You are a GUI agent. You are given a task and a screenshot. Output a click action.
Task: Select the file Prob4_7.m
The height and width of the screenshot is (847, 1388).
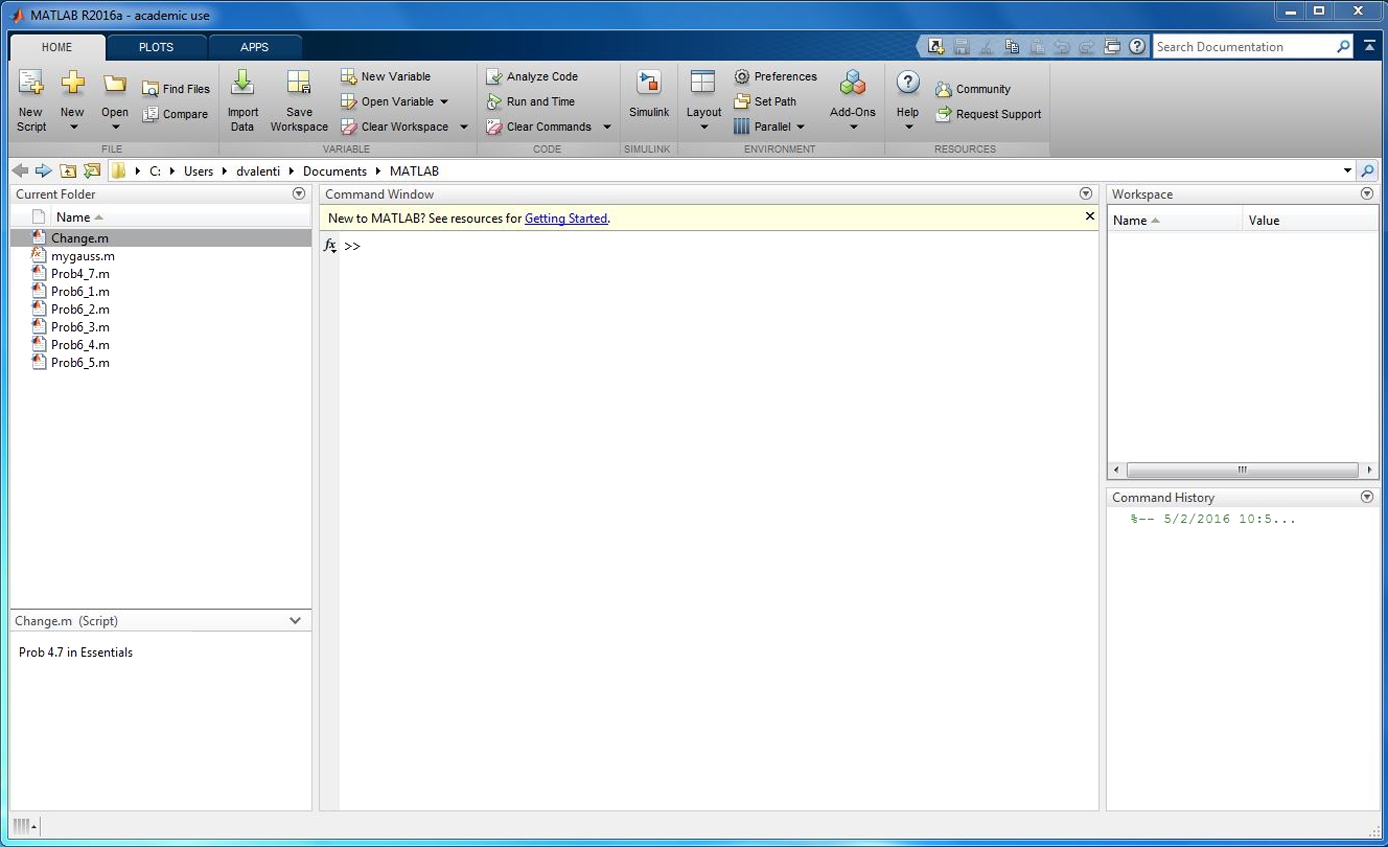(80, 274)
